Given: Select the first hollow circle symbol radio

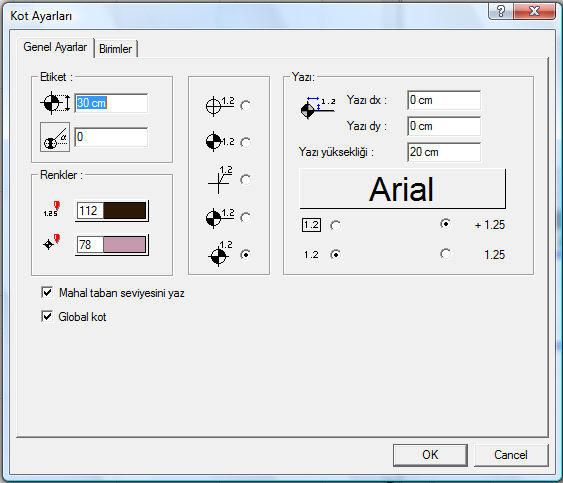Looking at the screenshot, I should (x=246, y=106).
